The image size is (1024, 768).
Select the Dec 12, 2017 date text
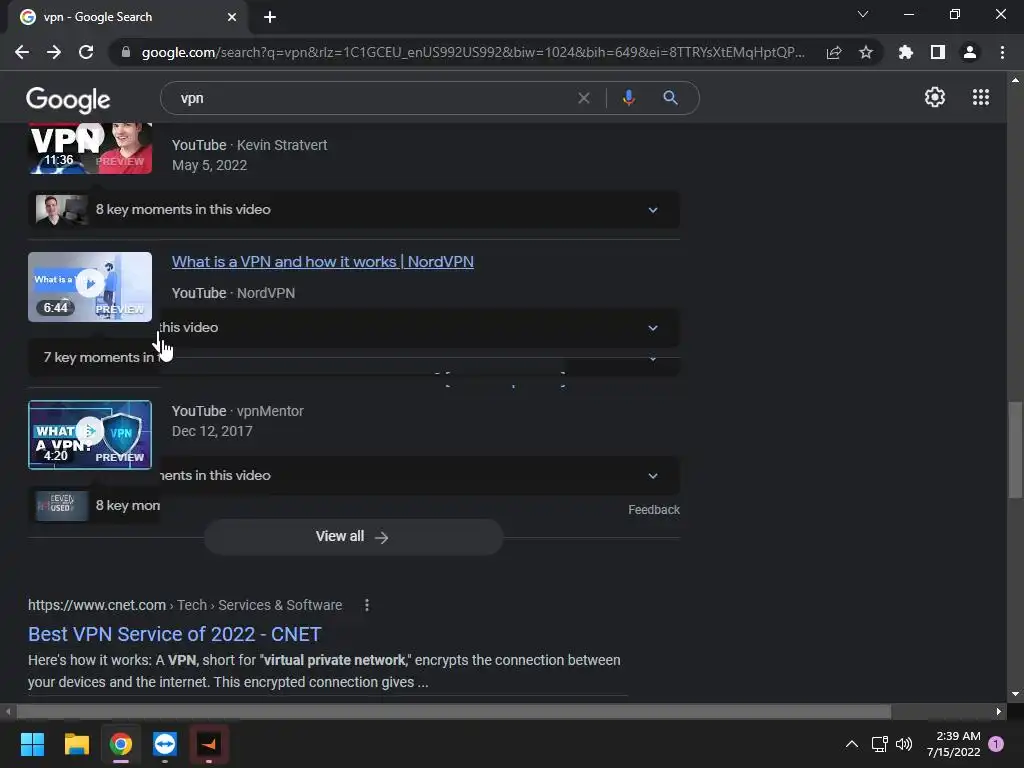(212, 432)
